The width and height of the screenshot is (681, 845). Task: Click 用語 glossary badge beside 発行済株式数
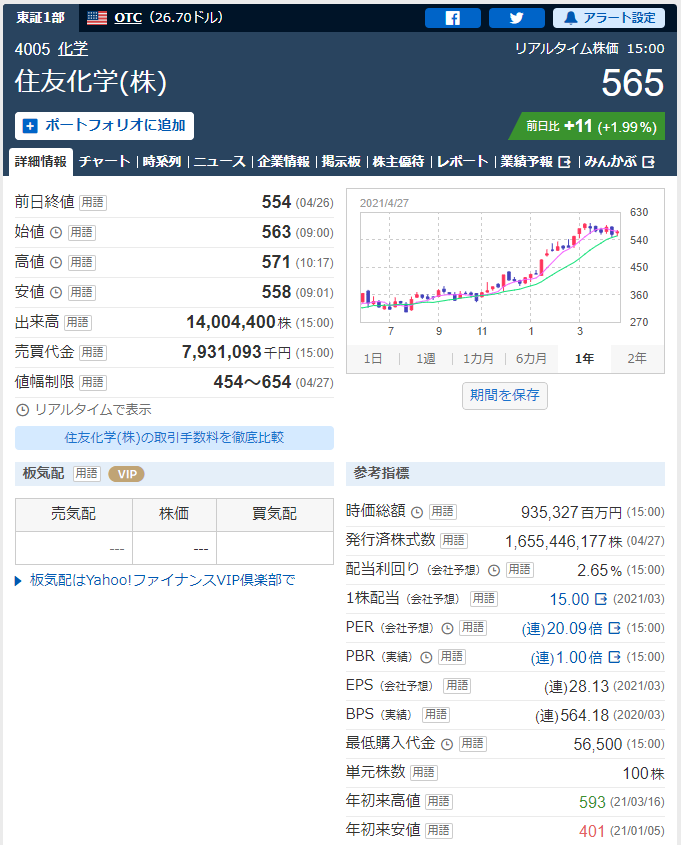454,541
